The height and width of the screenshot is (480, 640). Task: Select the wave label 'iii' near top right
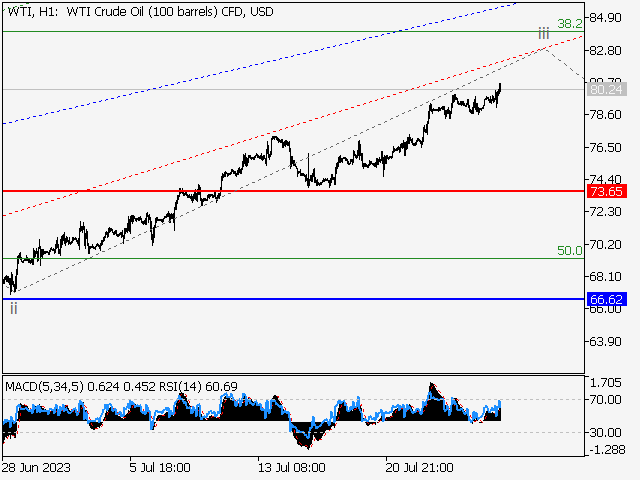(543, 33)
